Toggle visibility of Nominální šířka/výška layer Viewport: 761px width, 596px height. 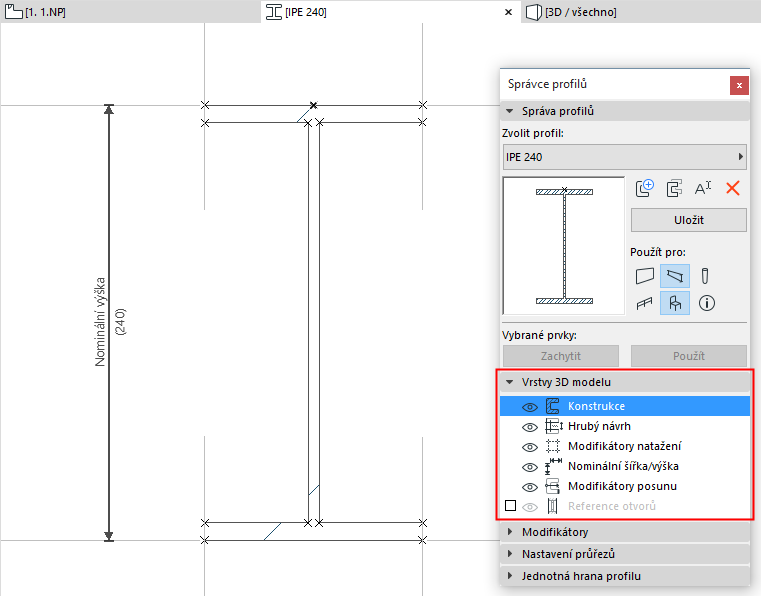click(x=529, y=467)
